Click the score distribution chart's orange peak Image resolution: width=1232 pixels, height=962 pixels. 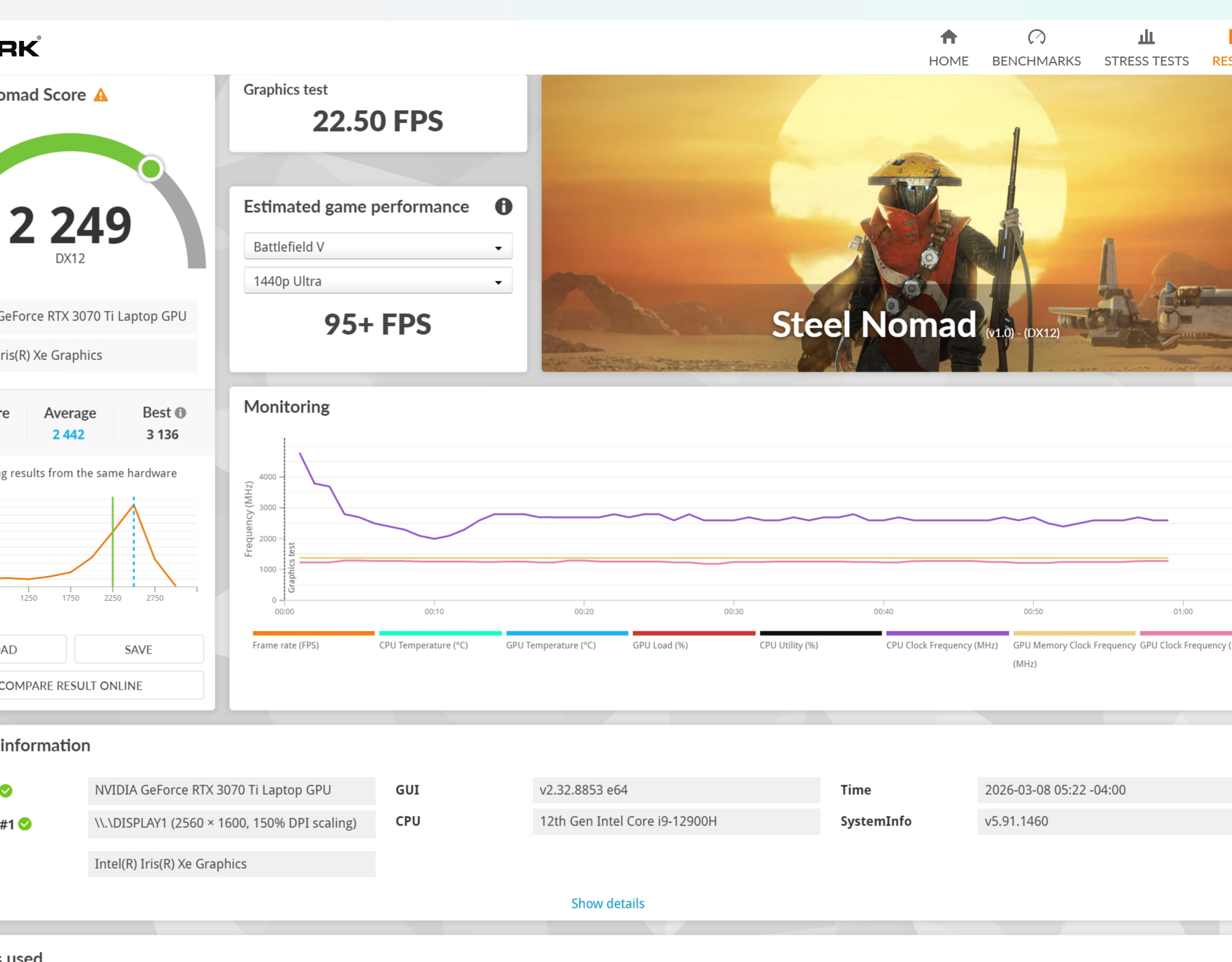[x=134, y=506]
